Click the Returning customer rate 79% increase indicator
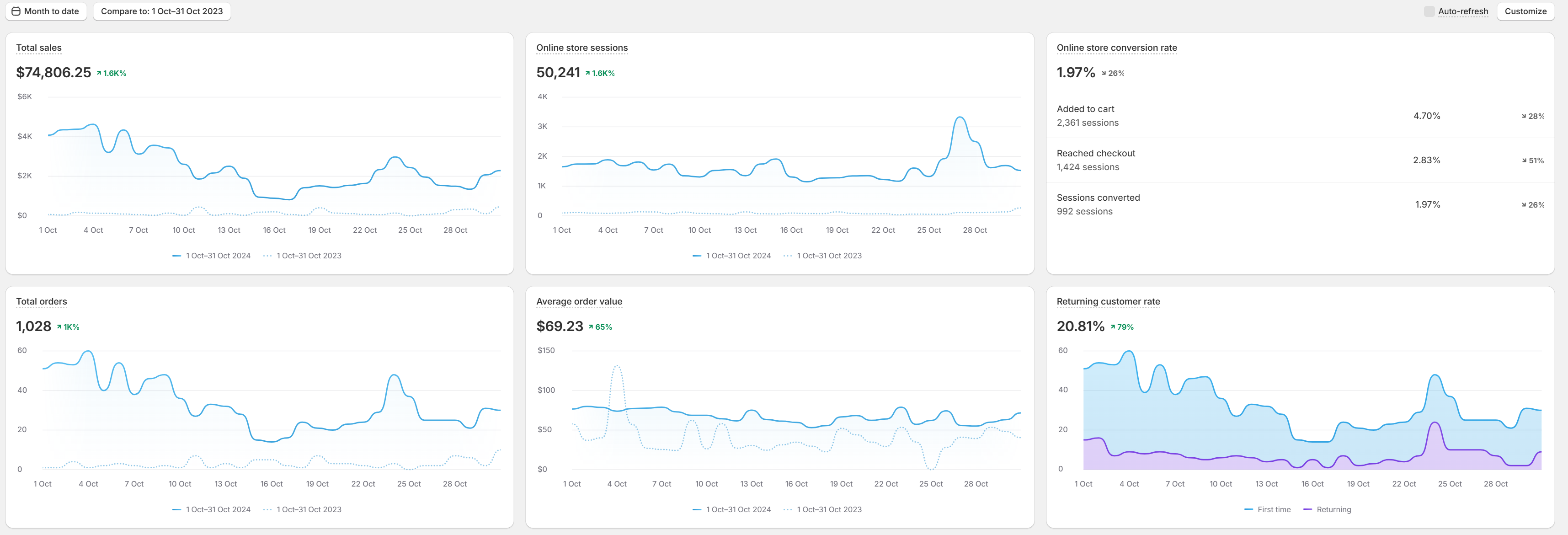This screenshot has height=535, width=1568. [x=1122, y=327]
